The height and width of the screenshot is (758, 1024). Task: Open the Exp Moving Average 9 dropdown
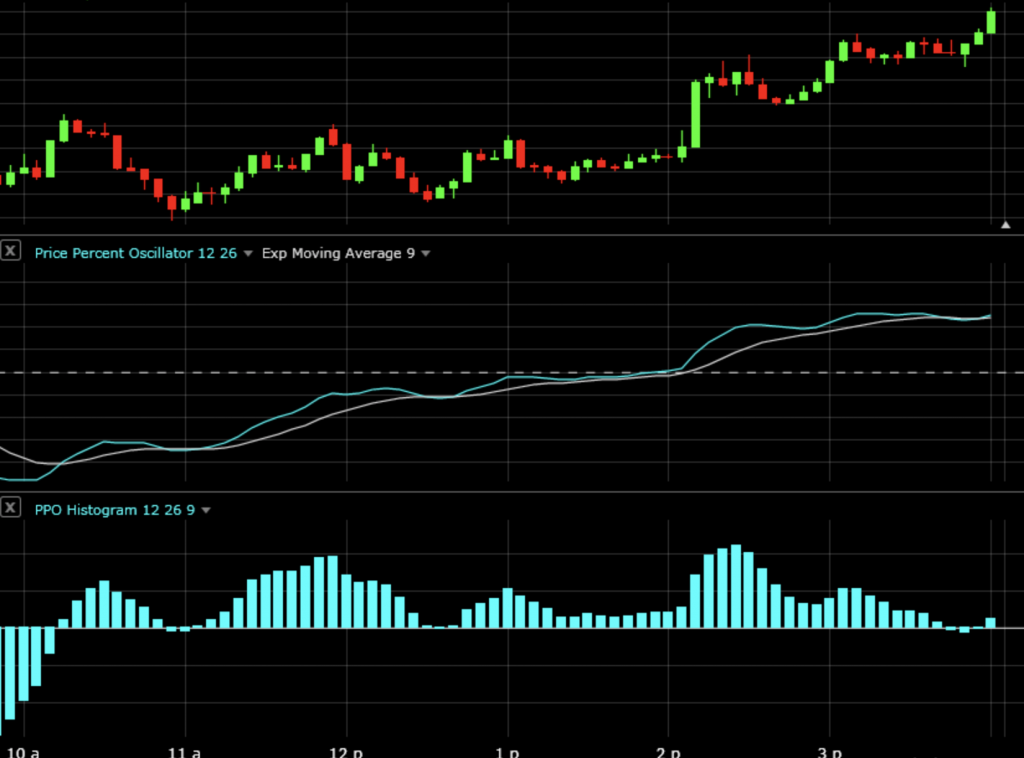point(425,253)
